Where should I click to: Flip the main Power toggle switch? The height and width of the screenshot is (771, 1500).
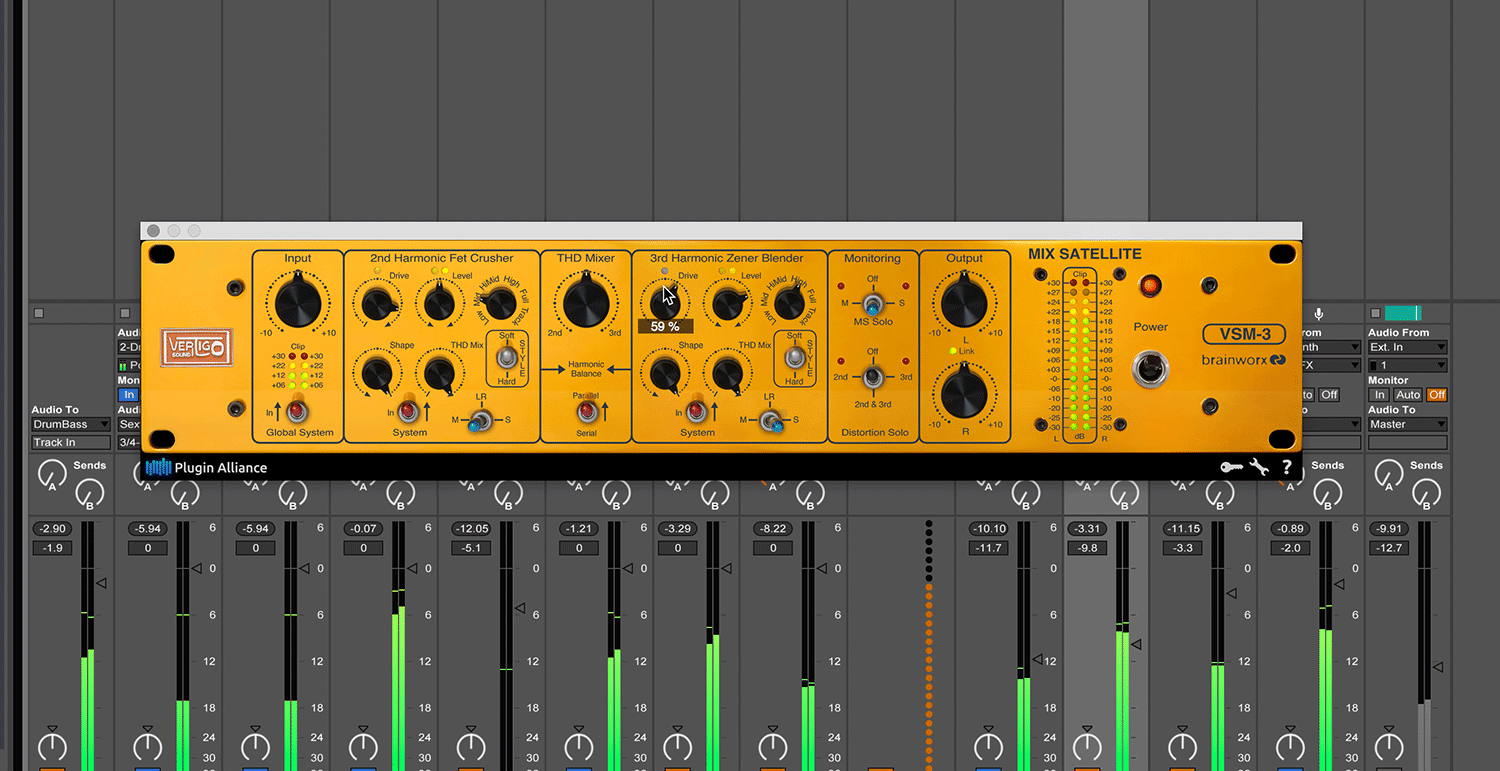1150,369
